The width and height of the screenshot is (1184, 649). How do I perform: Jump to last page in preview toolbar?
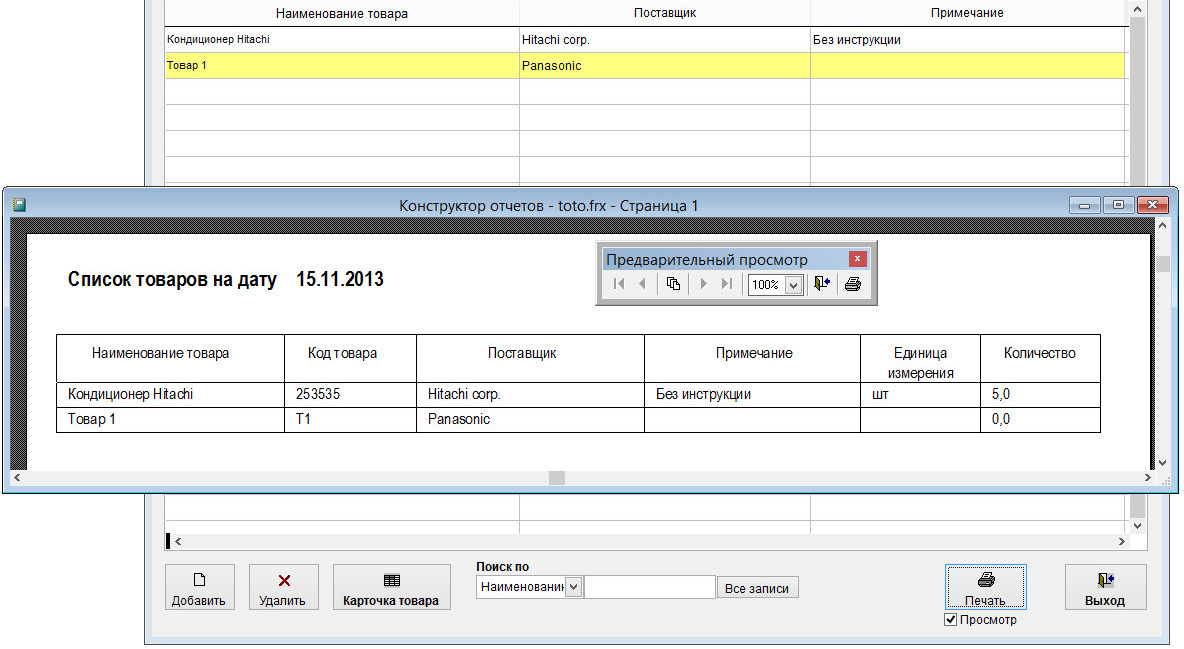(x=727, y=284)
